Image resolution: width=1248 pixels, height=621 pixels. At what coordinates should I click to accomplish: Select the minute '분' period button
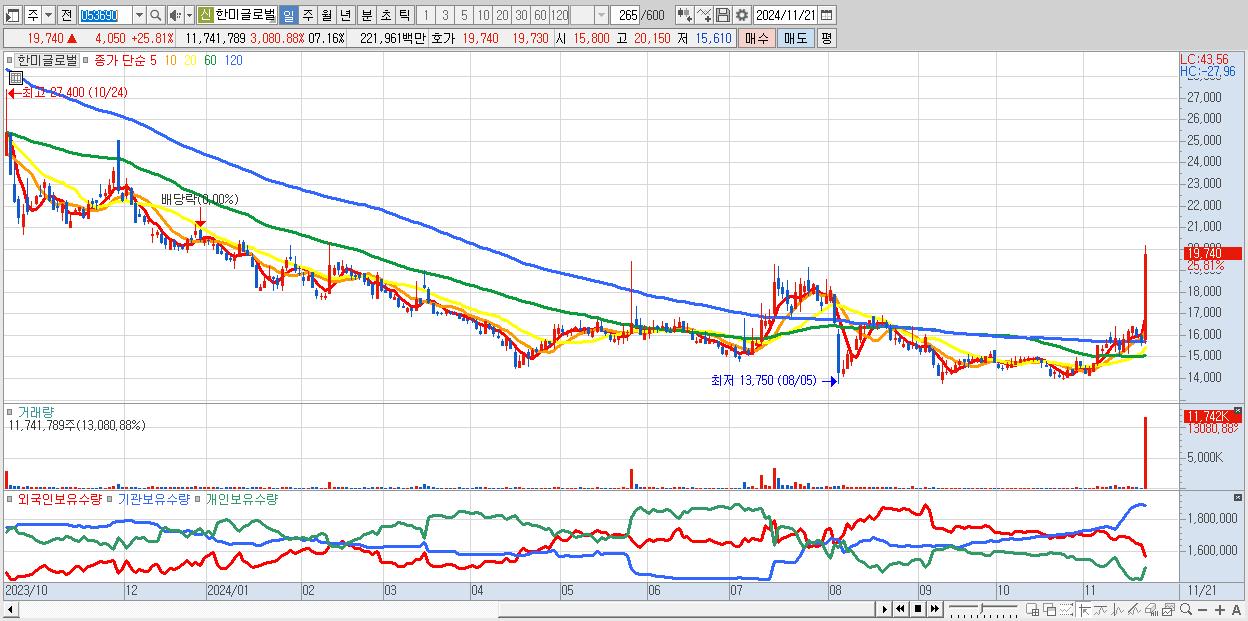[x=367, y=15]
